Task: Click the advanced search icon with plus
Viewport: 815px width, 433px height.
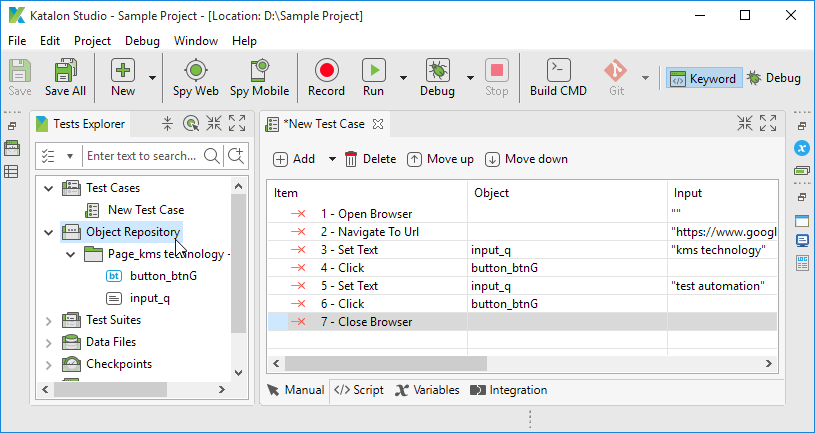Action: pyautogui.click(x=236, y=156)
